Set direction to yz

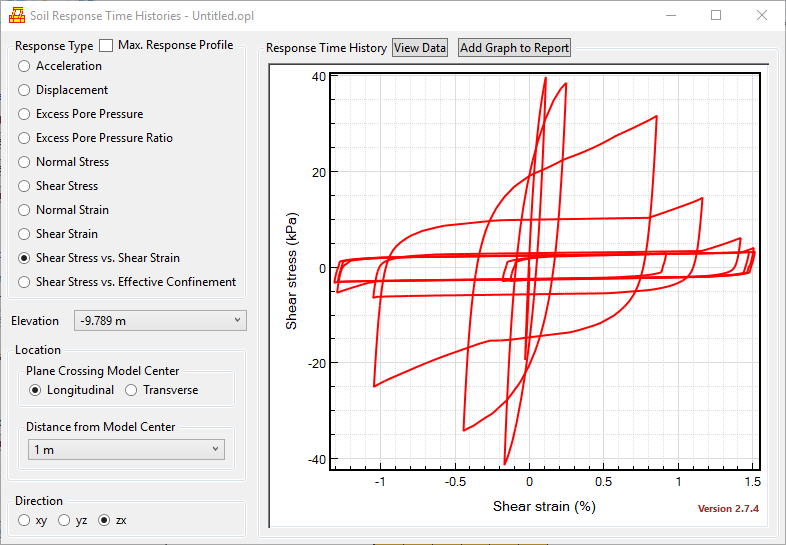click(64, 520)
